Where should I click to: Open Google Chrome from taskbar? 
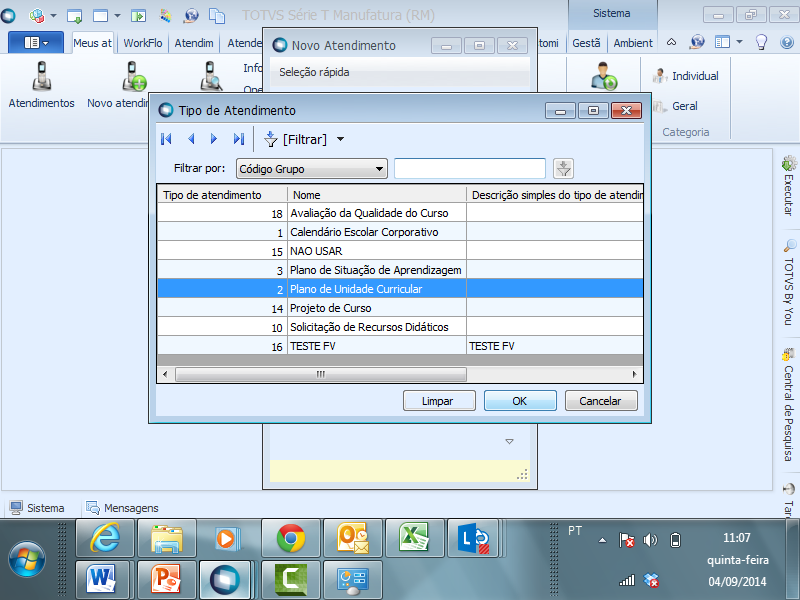[291, 538]
